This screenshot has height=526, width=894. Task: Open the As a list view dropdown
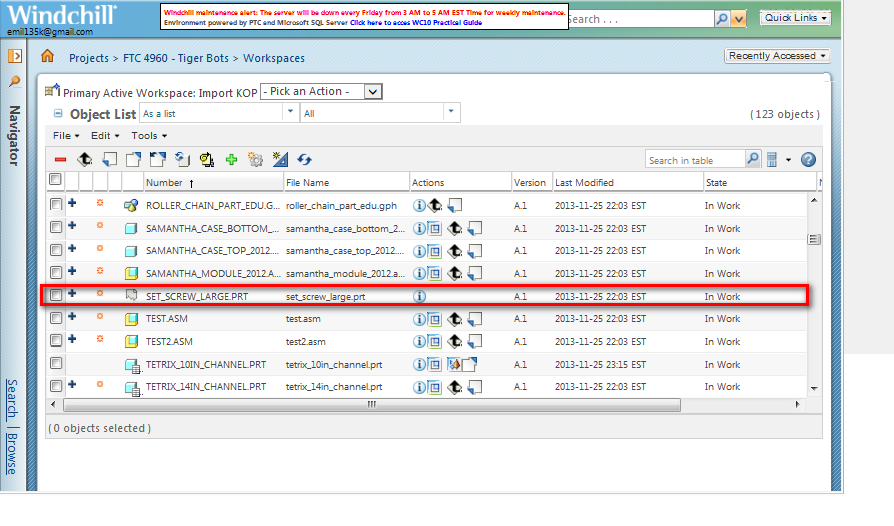click(220, 113)
